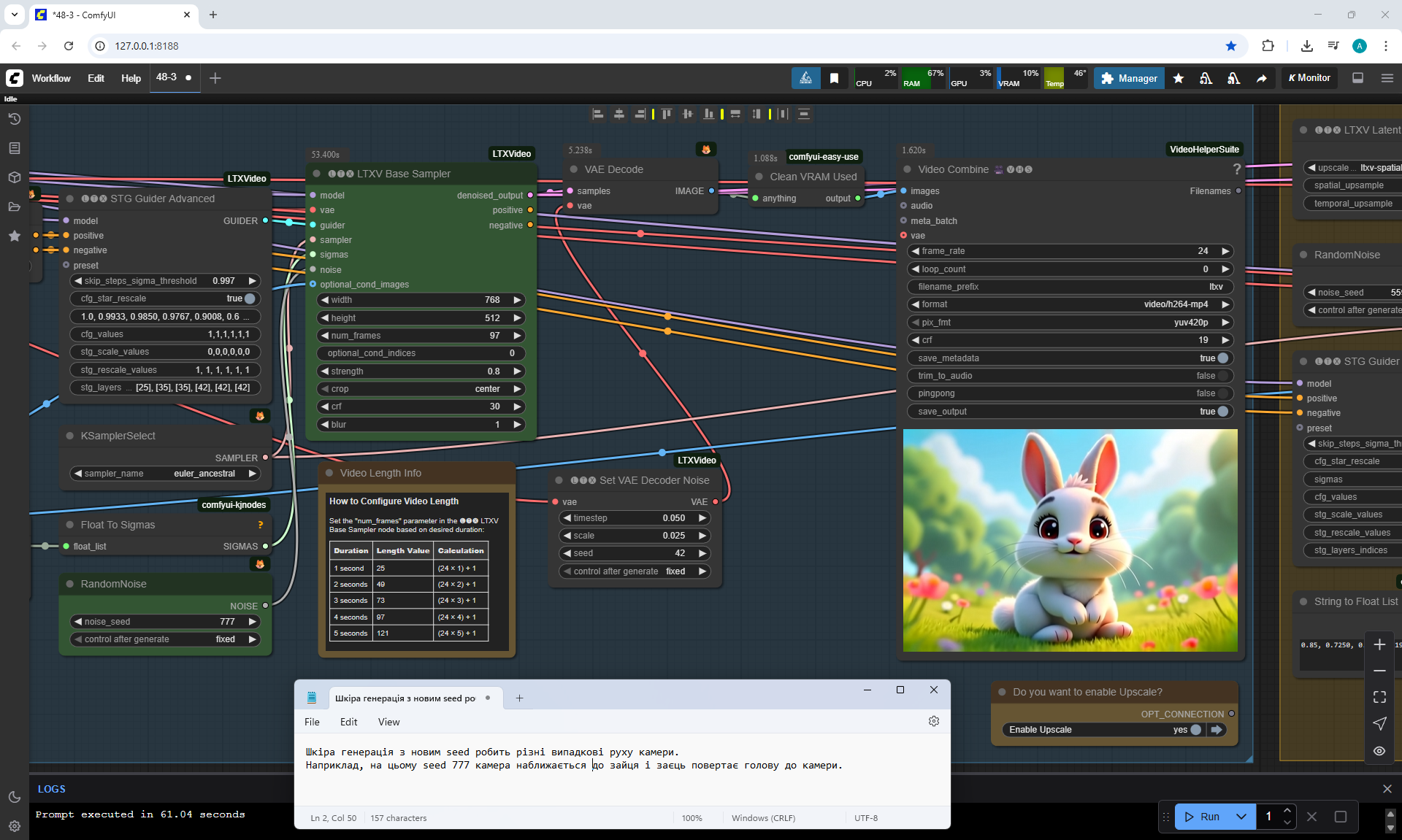Open sampler_name euler_ancestral selector

pyautogui.click(x=166, y=474)
